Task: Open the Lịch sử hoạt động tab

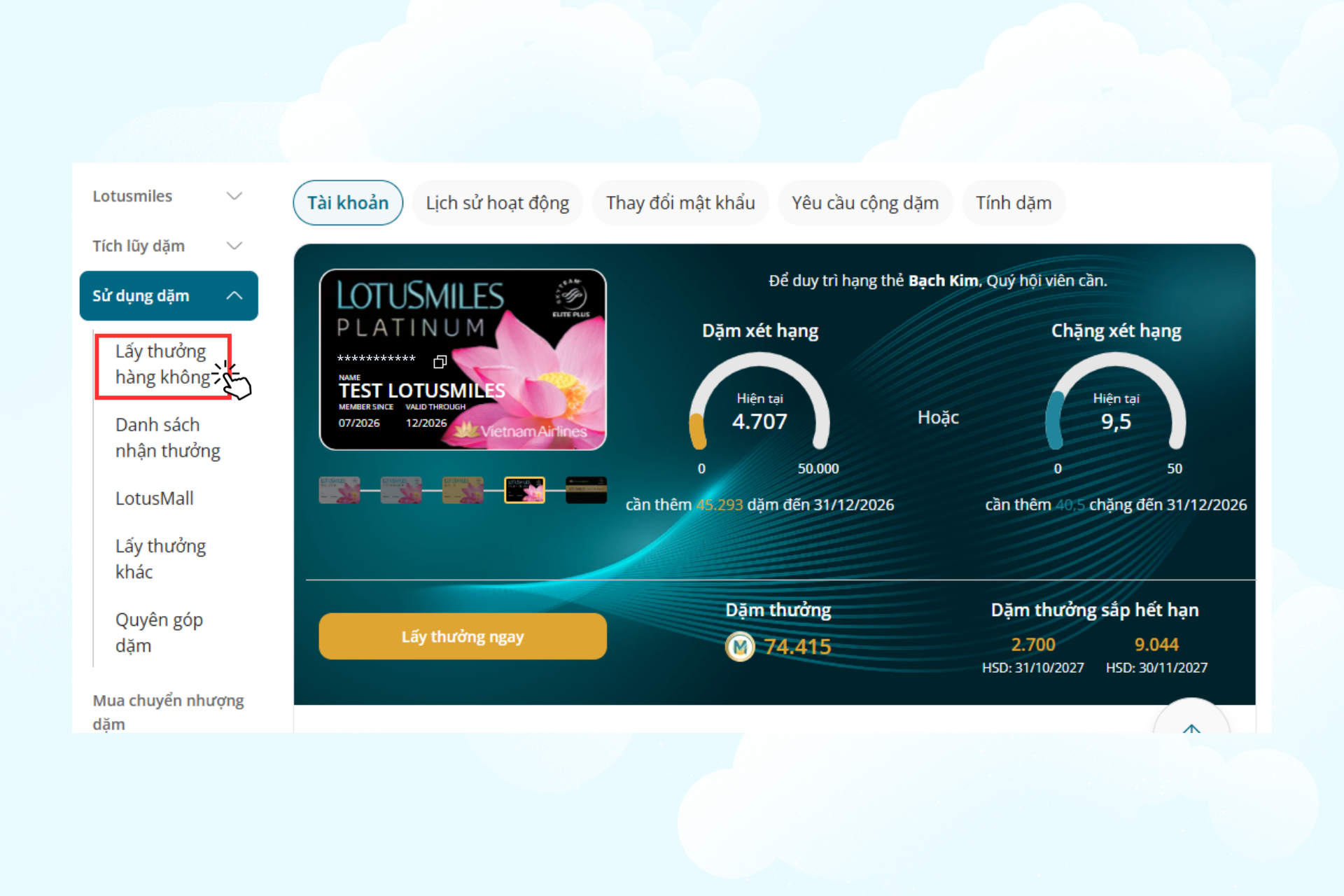Action: click(x=498, y=203)
